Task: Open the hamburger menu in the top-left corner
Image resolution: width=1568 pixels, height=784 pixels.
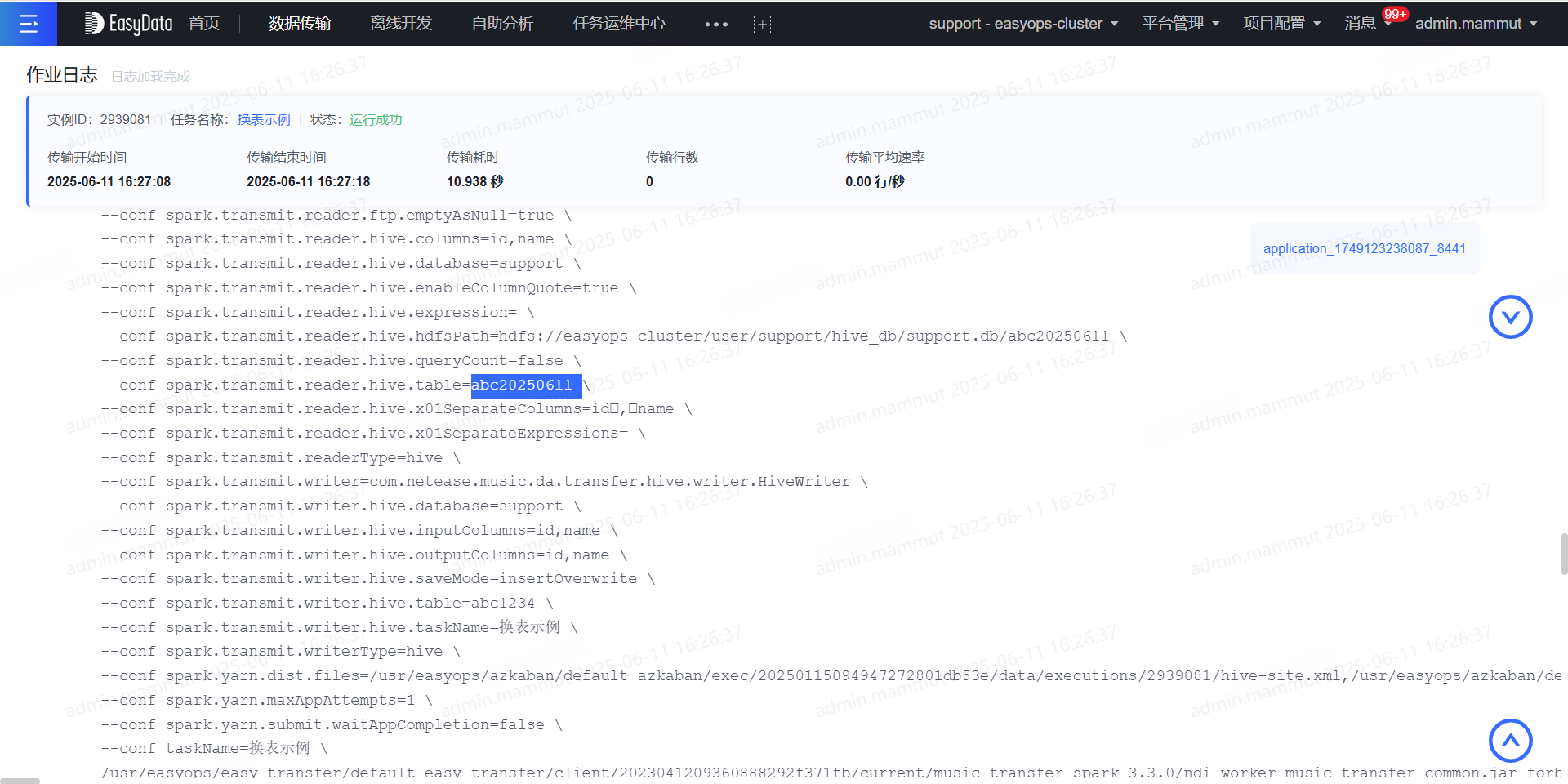Action: click(29, 23)
